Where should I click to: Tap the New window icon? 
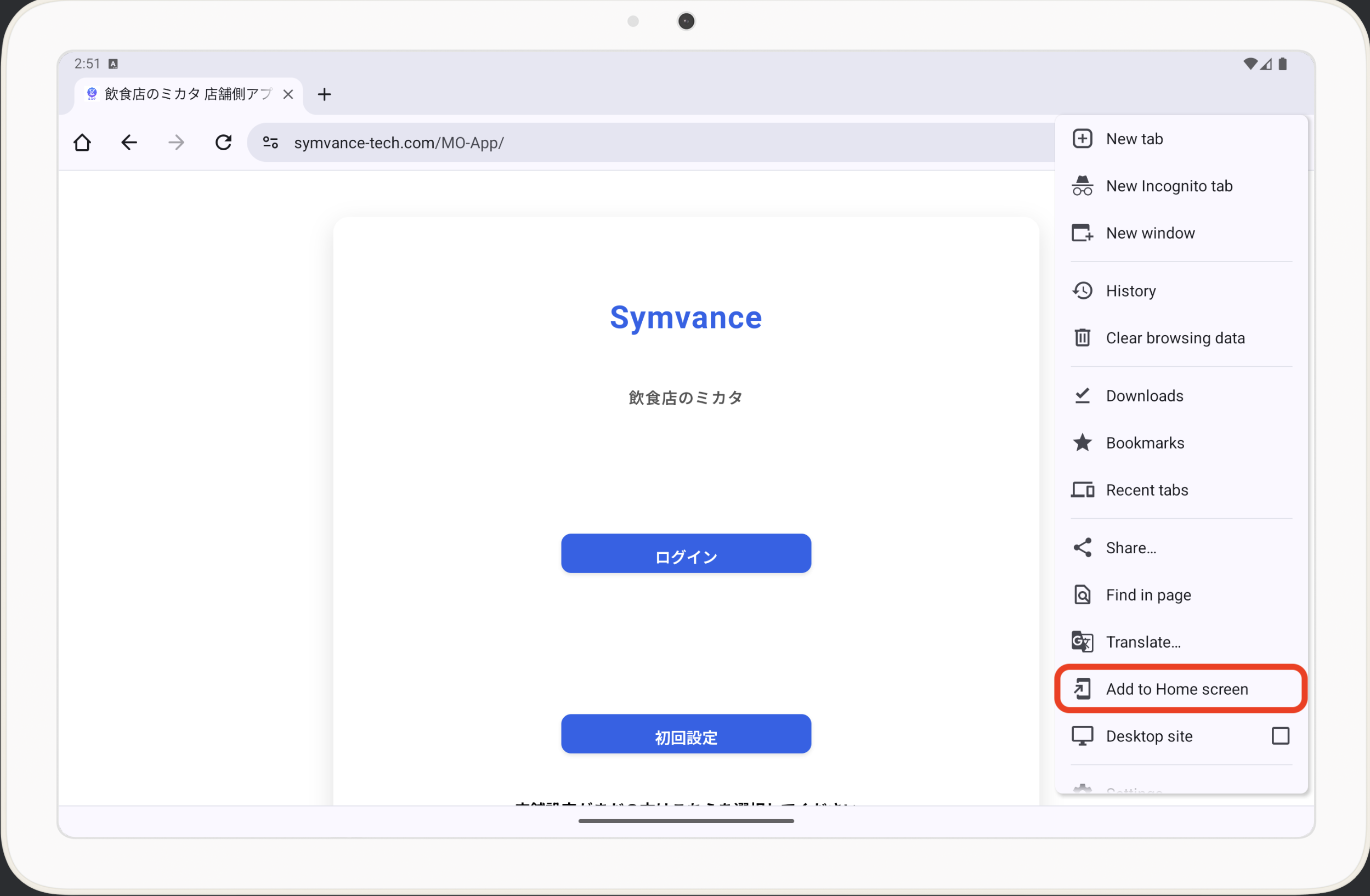click(1082, 233)
